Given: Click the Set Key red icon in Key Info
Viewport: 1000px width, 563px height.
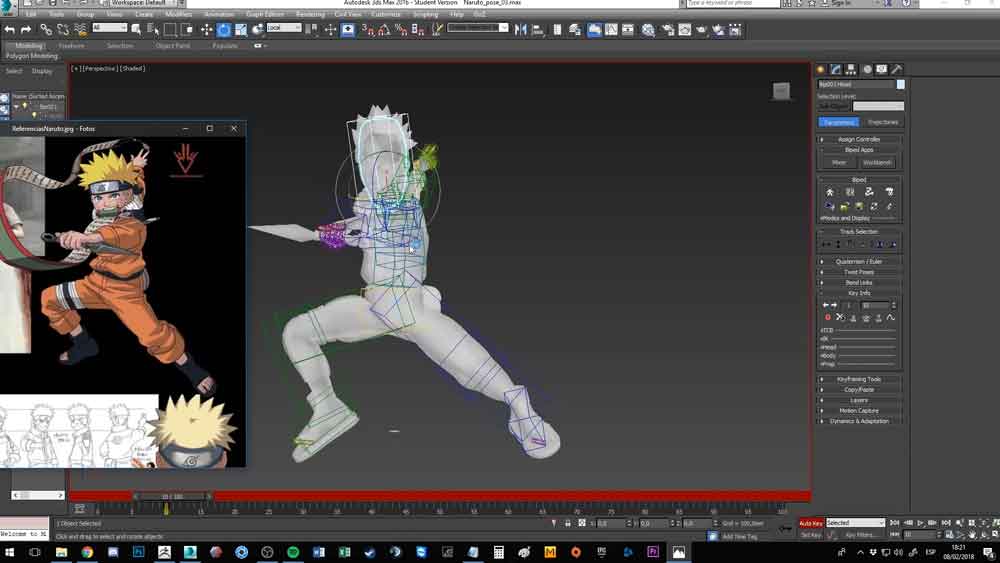Looking at the screenshot, I should point(828,318).
